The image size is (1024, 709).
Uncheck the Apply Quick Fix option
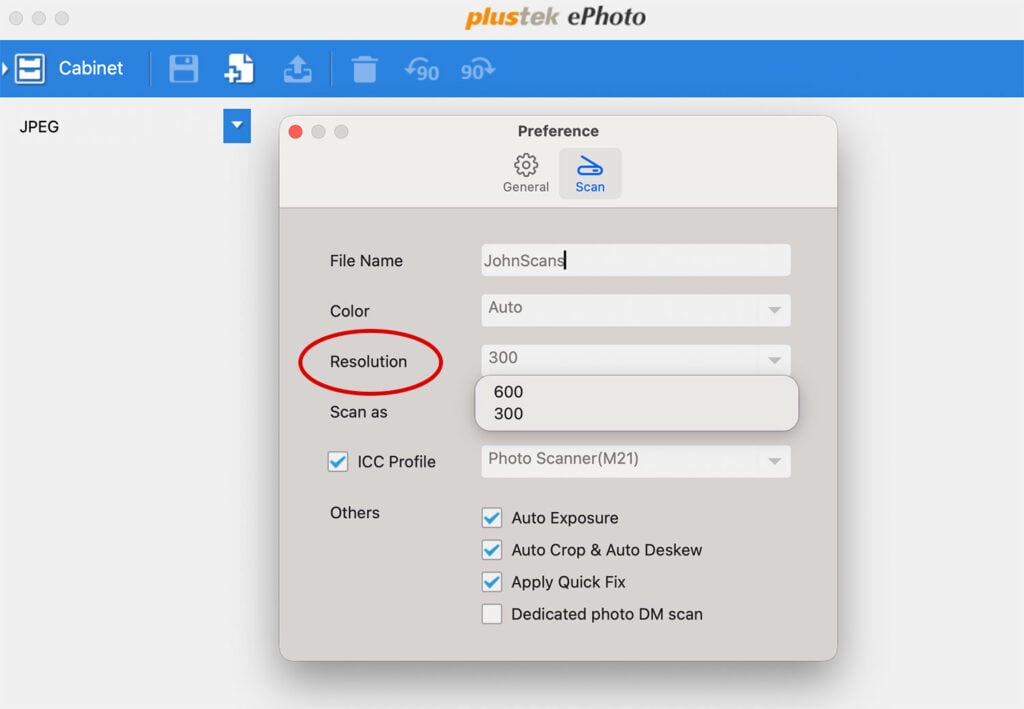tap(492, 582)
